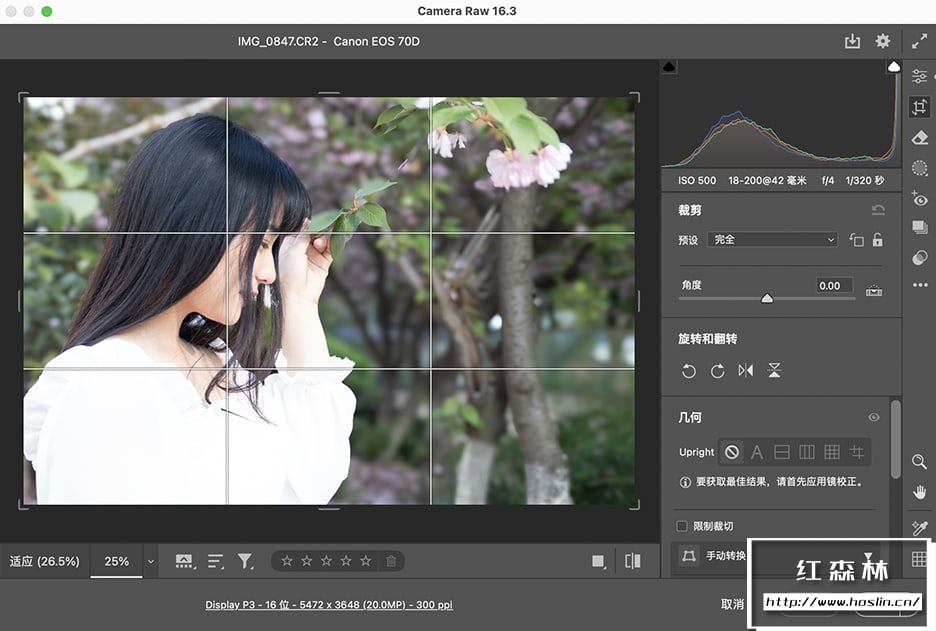Click the 角度 angle slider handle
Viewport: 936px width, 631px height.
[767, 298]
